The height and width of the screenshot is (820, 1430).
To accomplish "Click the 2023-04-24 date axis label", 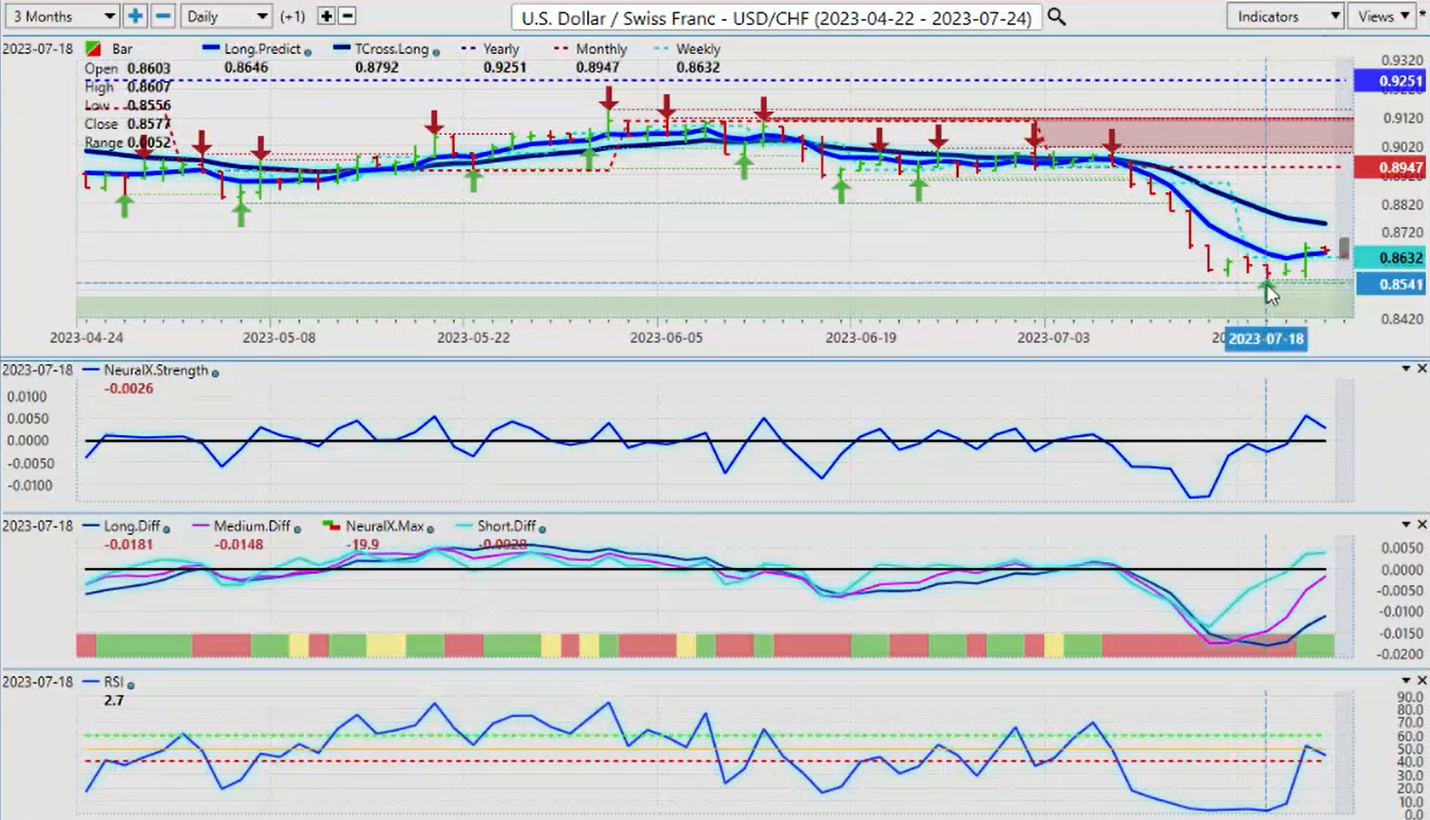I will pos(86,338).
